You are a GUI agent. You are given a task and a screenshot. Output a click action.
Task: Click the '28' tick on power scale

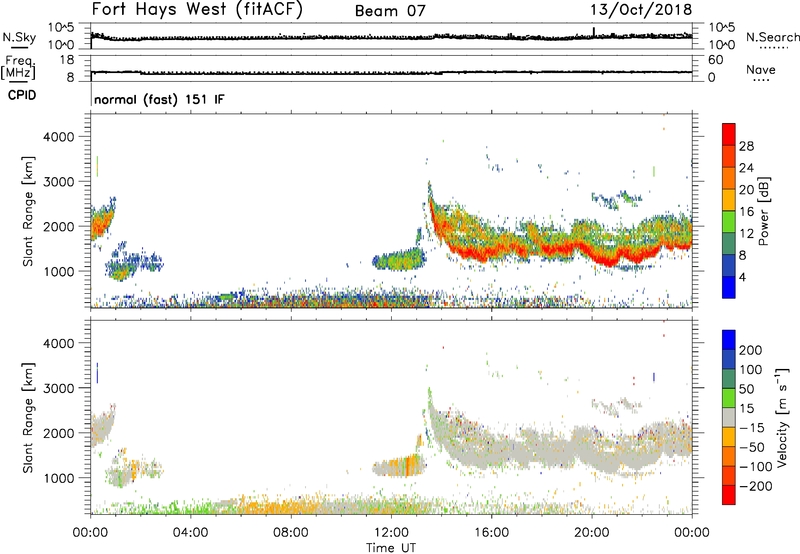[x=746, y=146]
